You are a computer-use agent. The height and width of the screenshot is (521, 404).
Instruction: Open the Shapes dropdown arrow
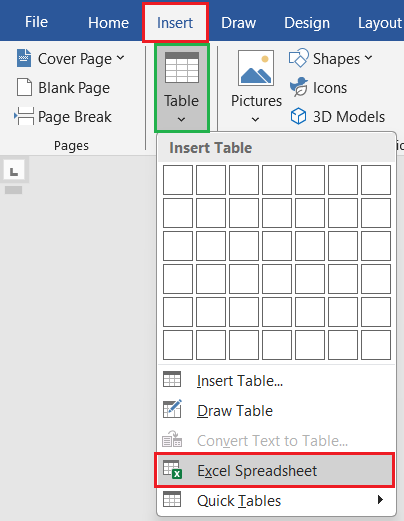(368, 58)
